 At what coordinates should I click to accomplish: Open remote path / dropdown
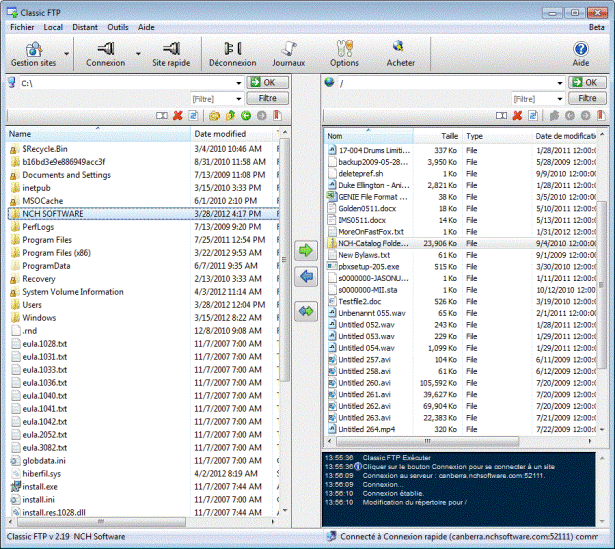[560, 83]
